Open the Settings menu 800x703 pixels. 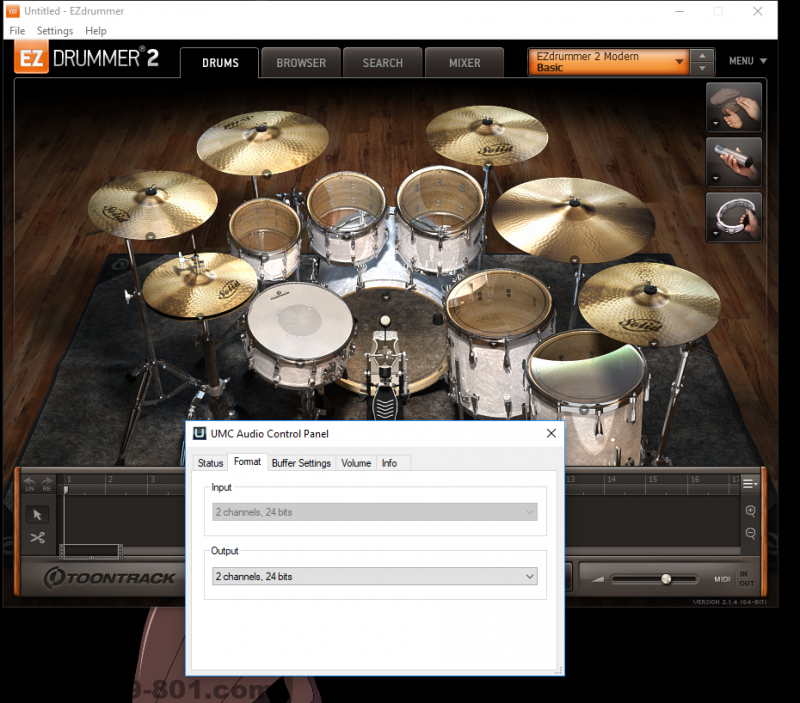pos(55,31)
